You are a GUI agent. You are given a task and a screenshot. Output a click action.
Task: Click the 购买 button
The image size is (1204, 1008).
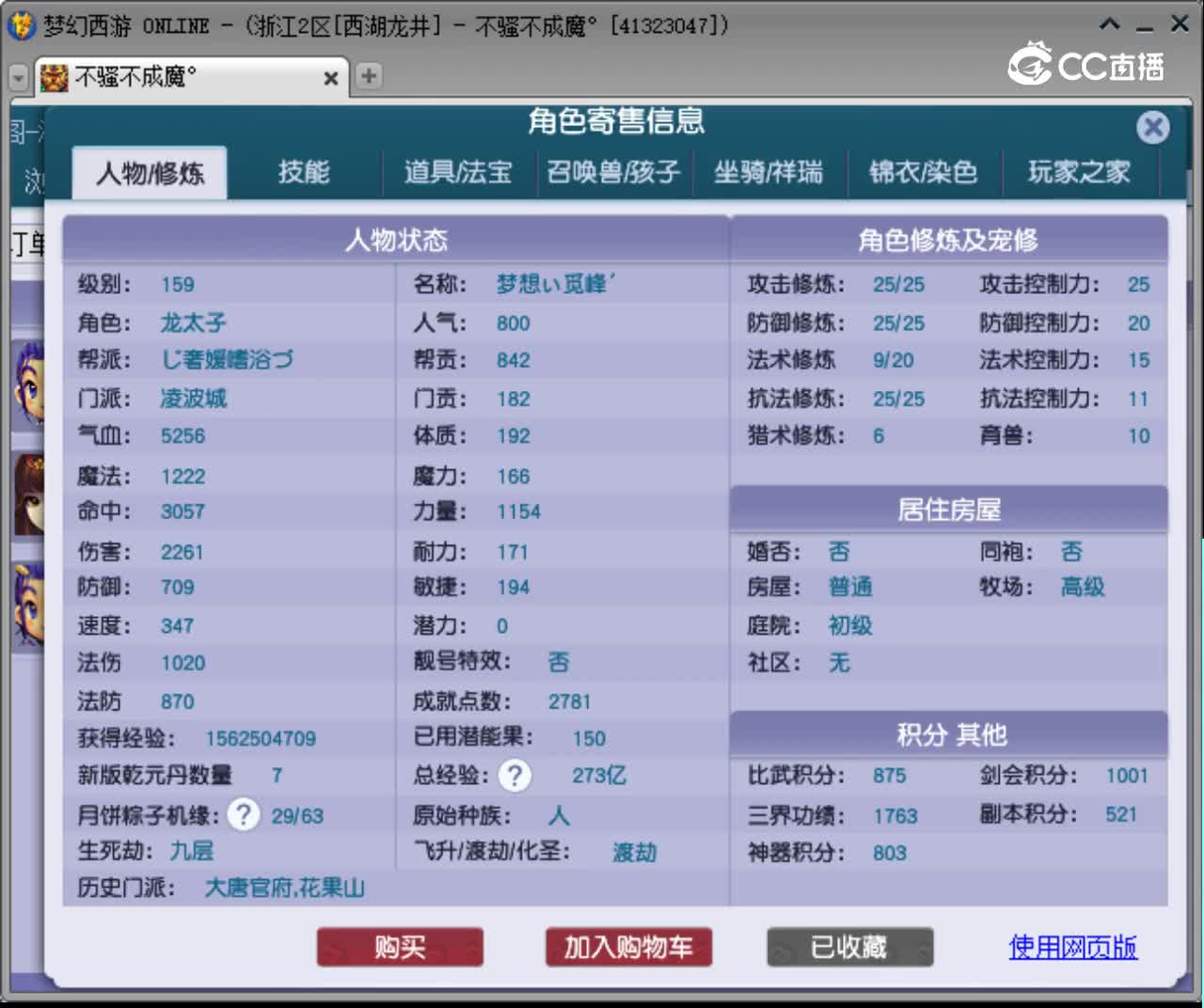click(x=400, y=947)
